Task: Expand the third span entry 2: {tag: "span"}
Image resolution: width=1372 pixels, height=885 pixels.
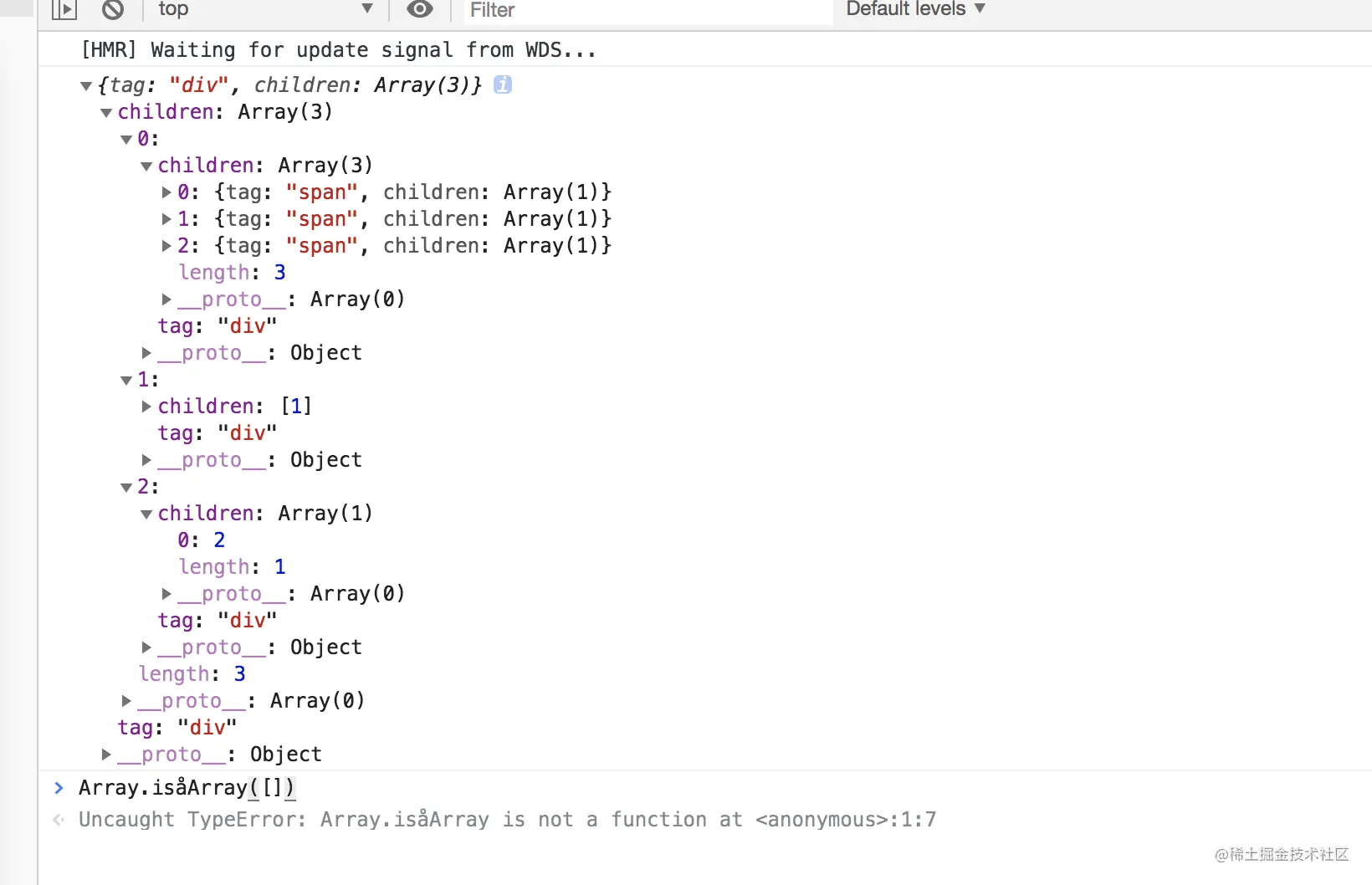Action: pos(166,246)
